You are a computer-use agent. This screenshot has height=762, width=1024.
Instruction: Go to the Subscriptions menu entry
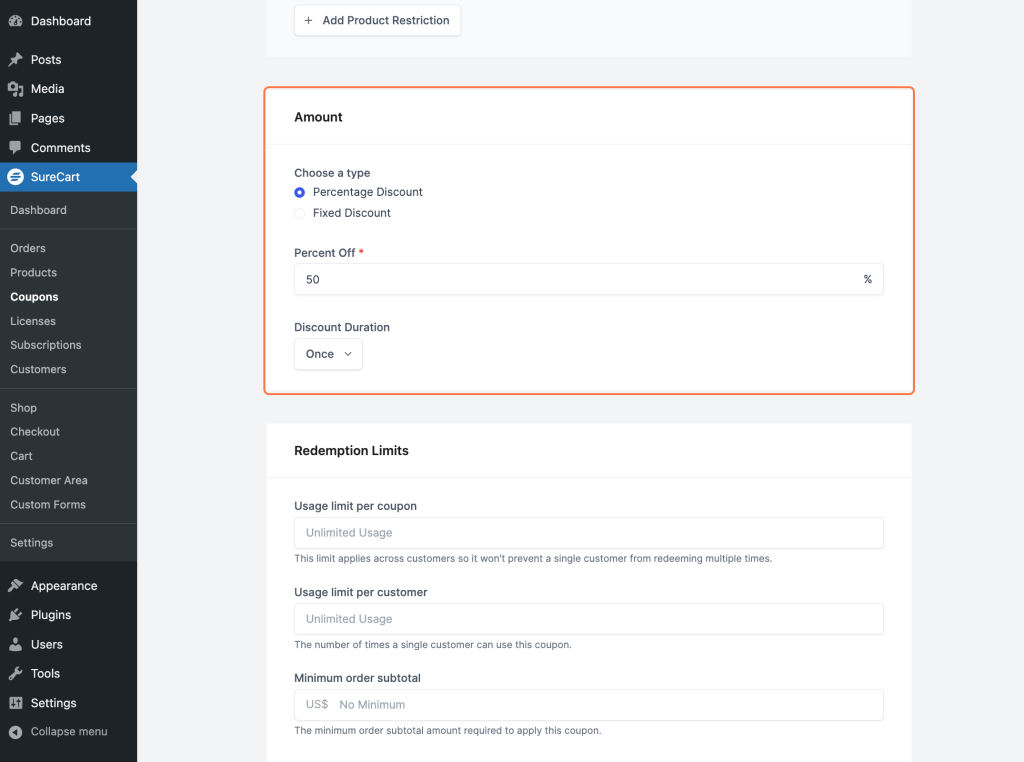pos(46,345)
